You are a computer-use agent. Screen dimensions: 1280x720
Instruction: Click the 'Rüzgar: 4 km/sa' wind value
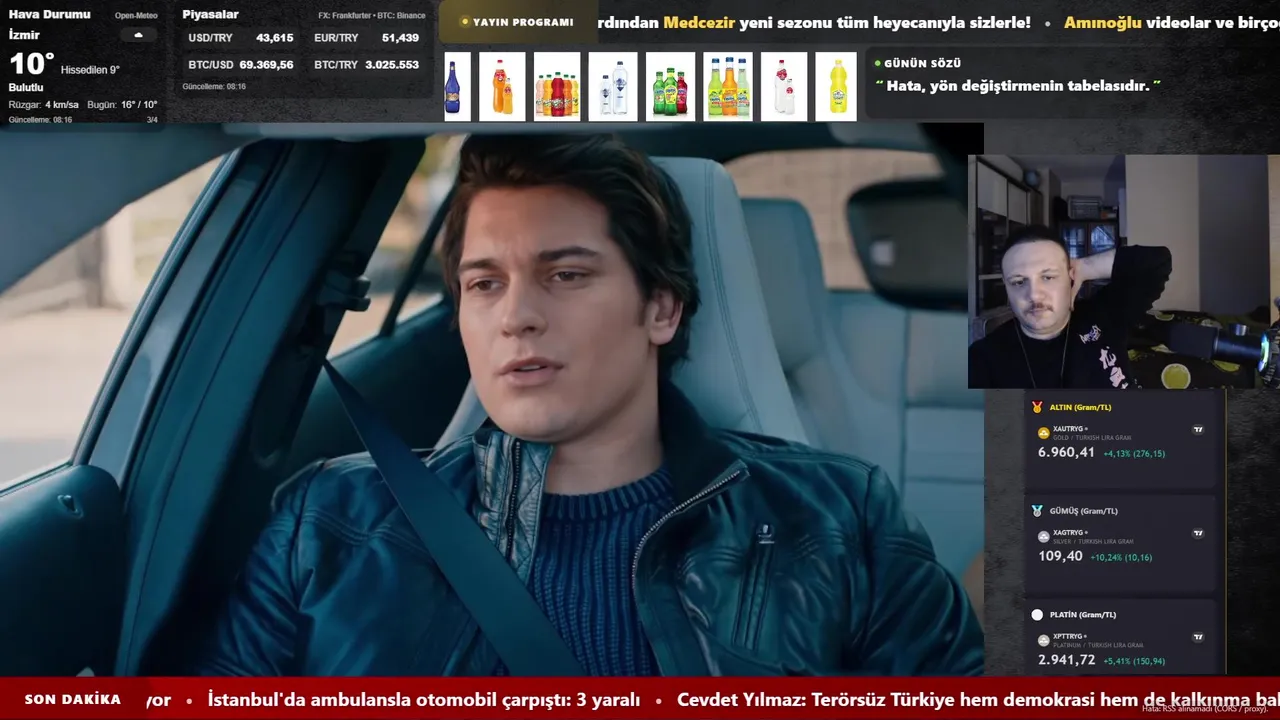click(44, 105)
